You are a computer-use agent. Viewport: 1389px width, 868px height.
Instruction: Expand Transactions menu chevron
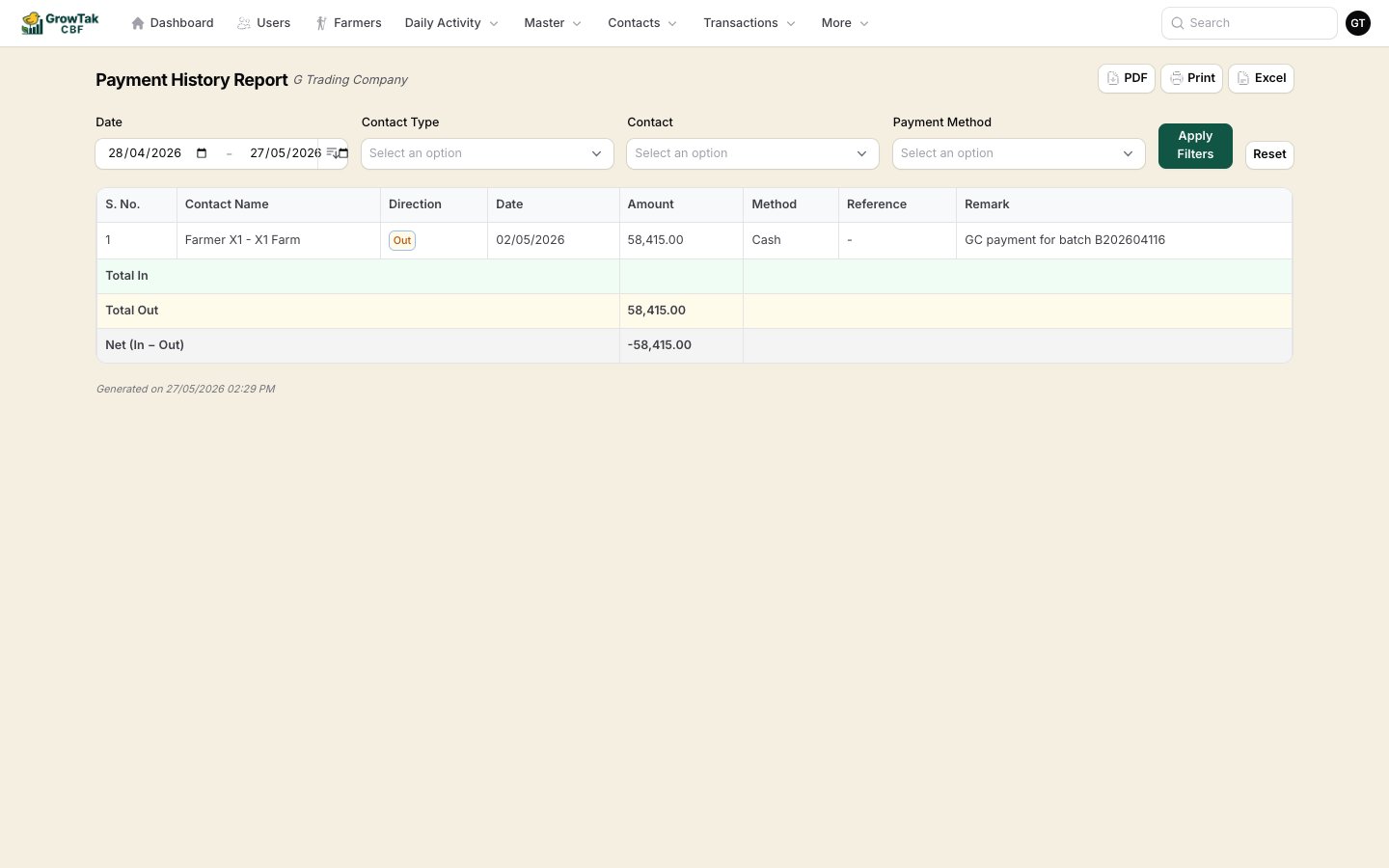point(791,23)
